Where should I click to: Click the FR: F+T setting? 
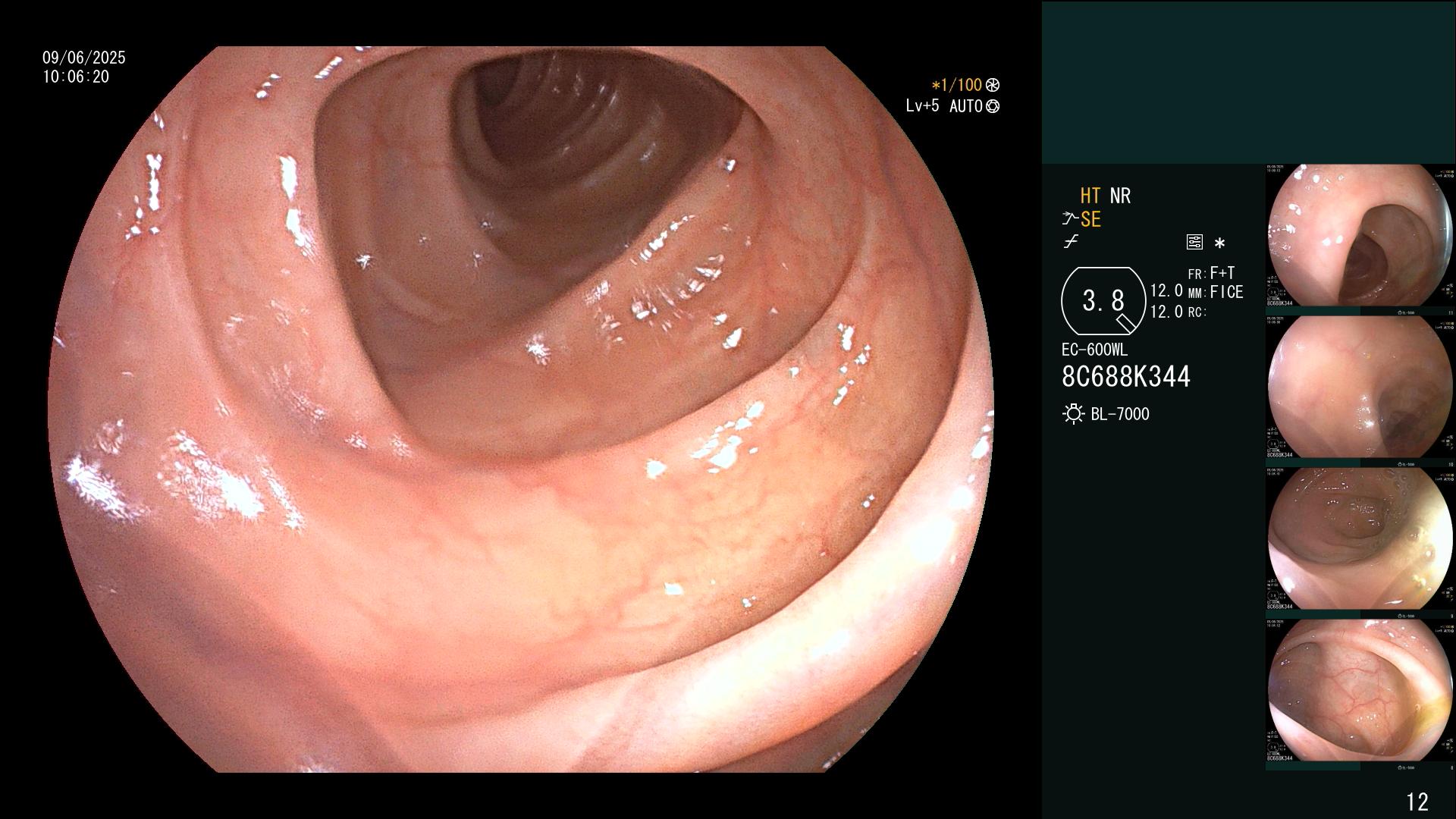pos(1211,273)
